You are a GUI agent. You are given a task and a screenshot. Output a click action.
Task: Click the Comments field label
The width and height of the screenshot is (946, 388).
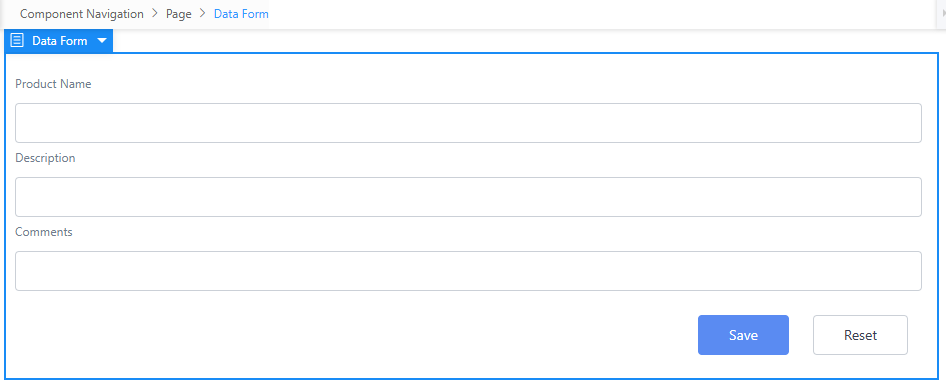(x=43, y=232)
